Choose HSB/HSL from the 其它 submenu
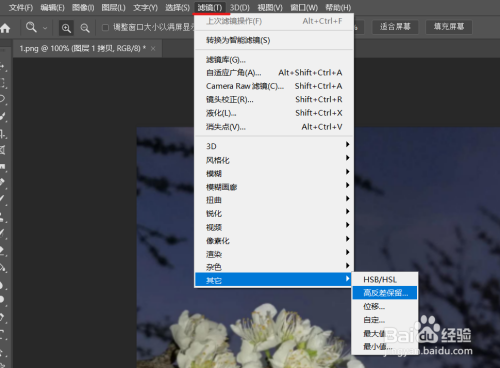 385,280
